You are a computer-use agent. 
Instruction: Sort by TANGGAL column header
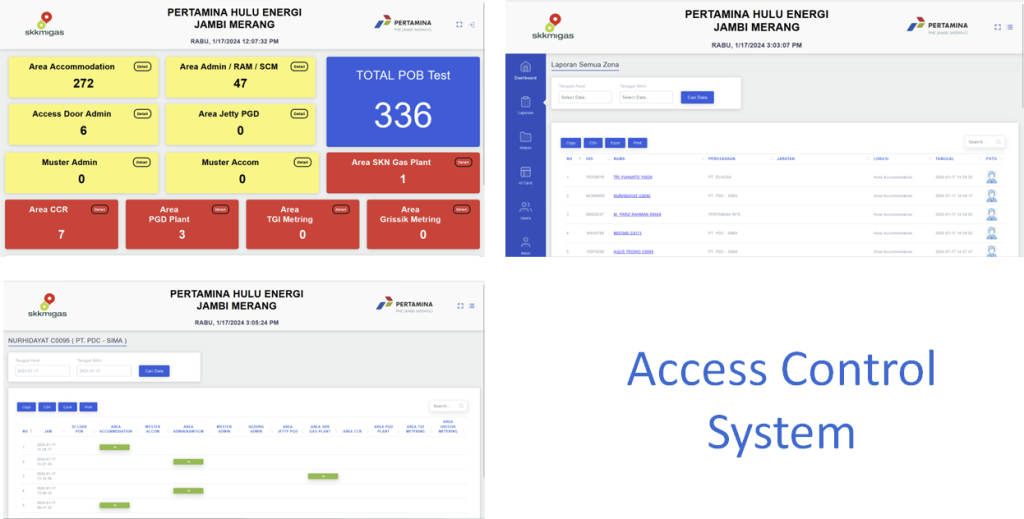point(944,159)
